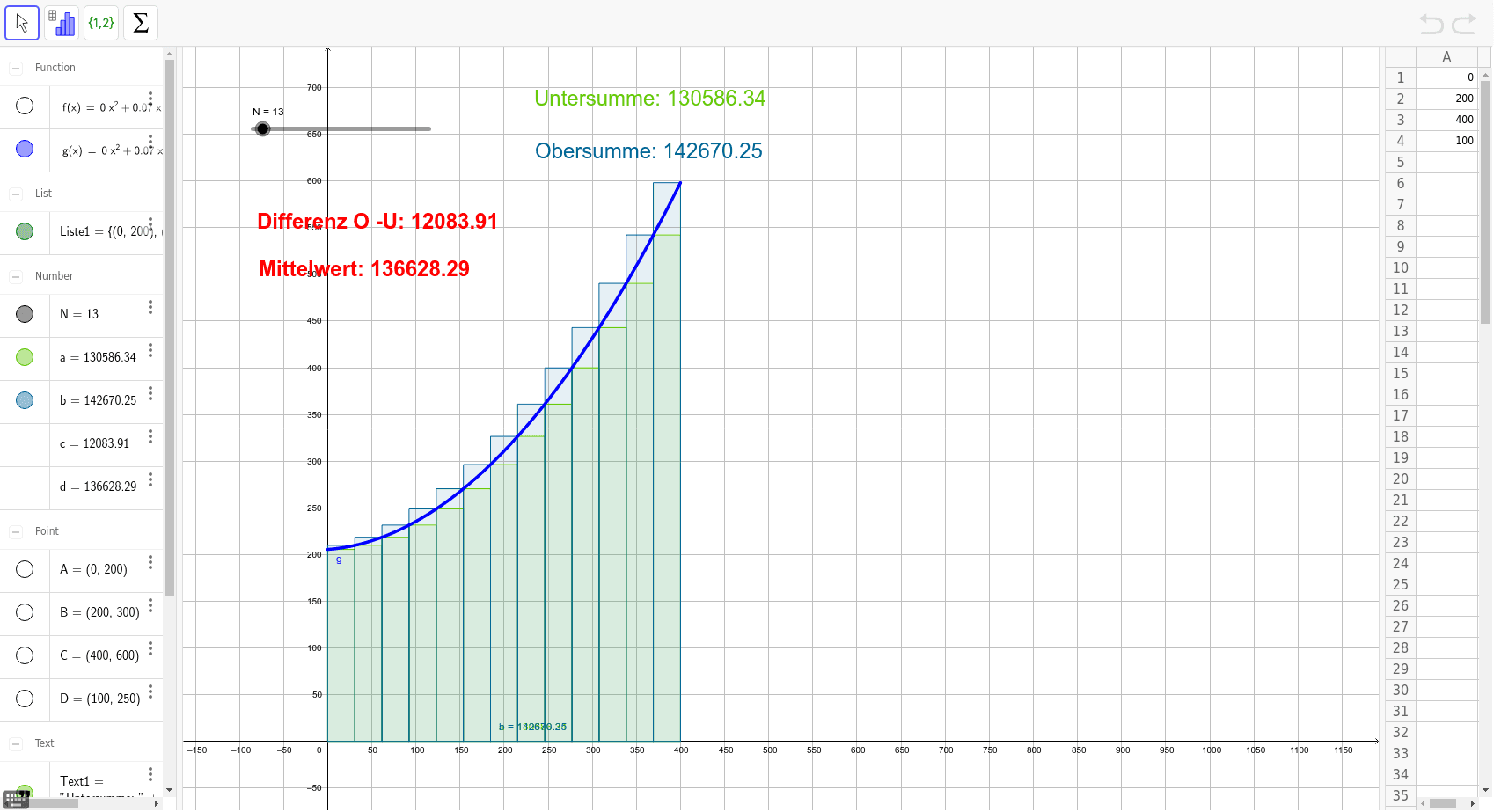The image size is (1494, 812).
Task: Click the N slider track
Action: pyautogui.click(x=341, y=128)
